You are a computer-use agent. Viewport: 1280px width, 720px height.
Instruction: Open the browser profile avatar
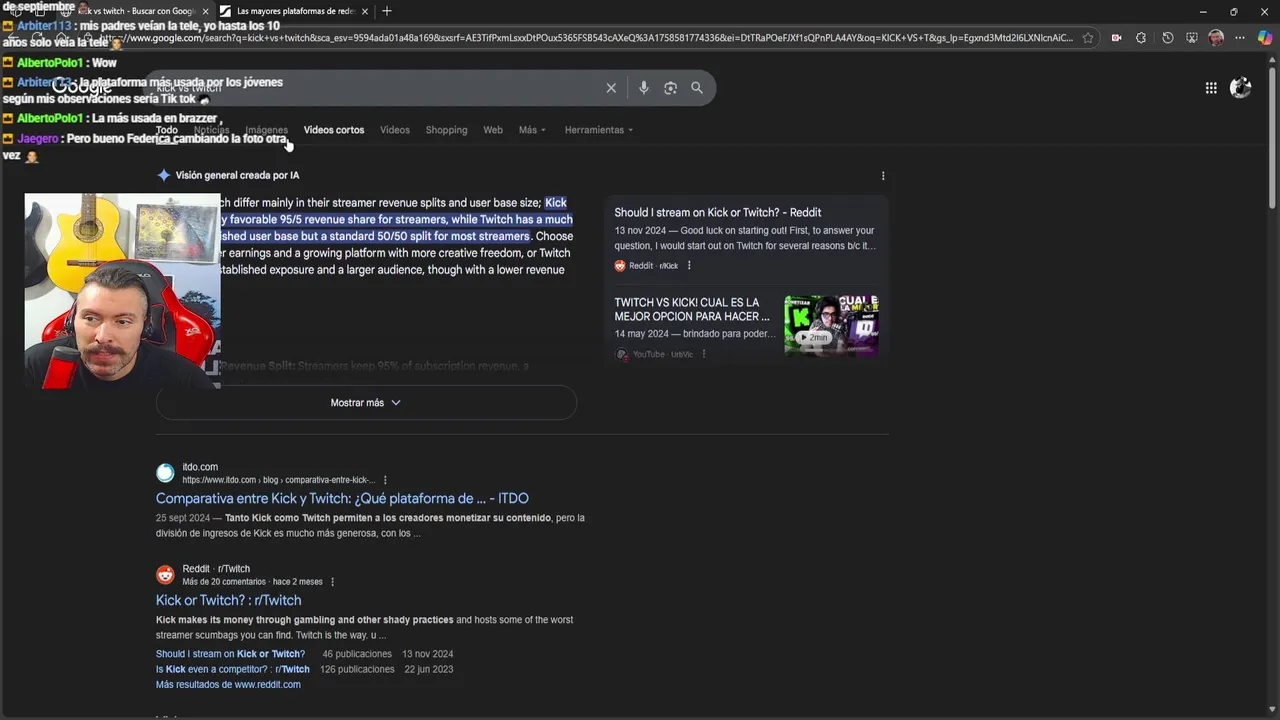tap(1216, 38)
